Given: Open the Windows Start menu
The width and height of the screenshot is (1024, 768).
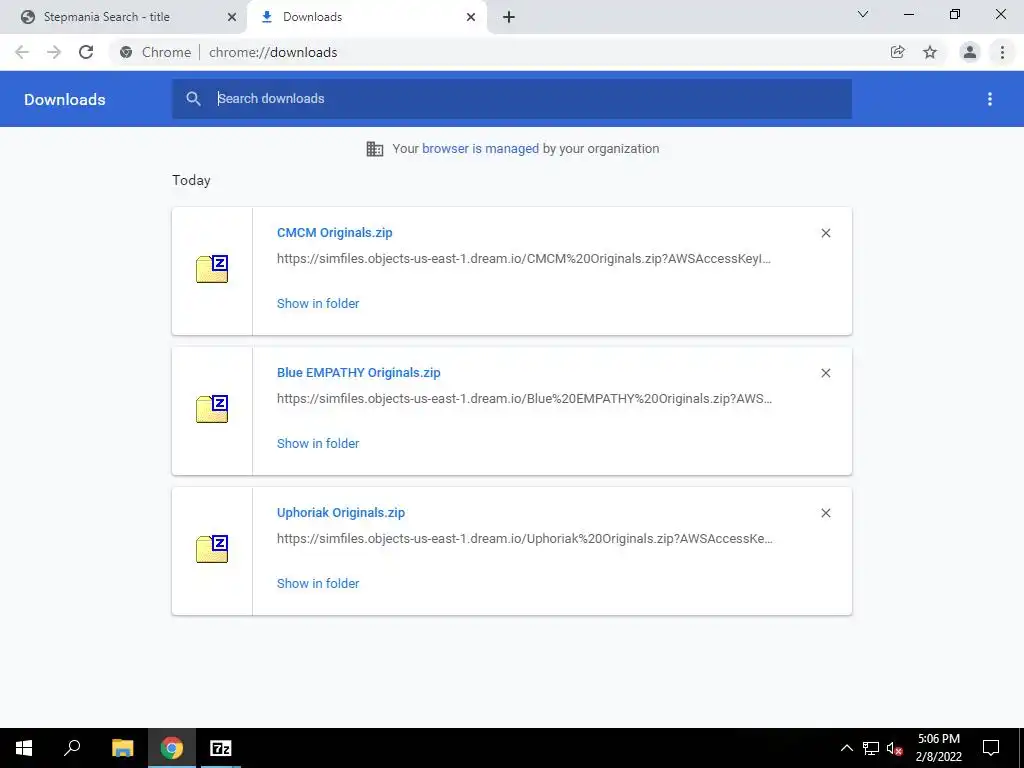Looking at the screenshot, I should [x=24, y=748].
